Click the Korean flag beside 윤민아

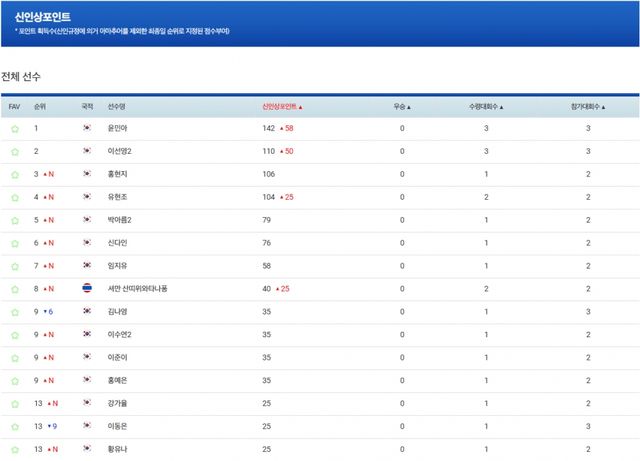point(88,129)
